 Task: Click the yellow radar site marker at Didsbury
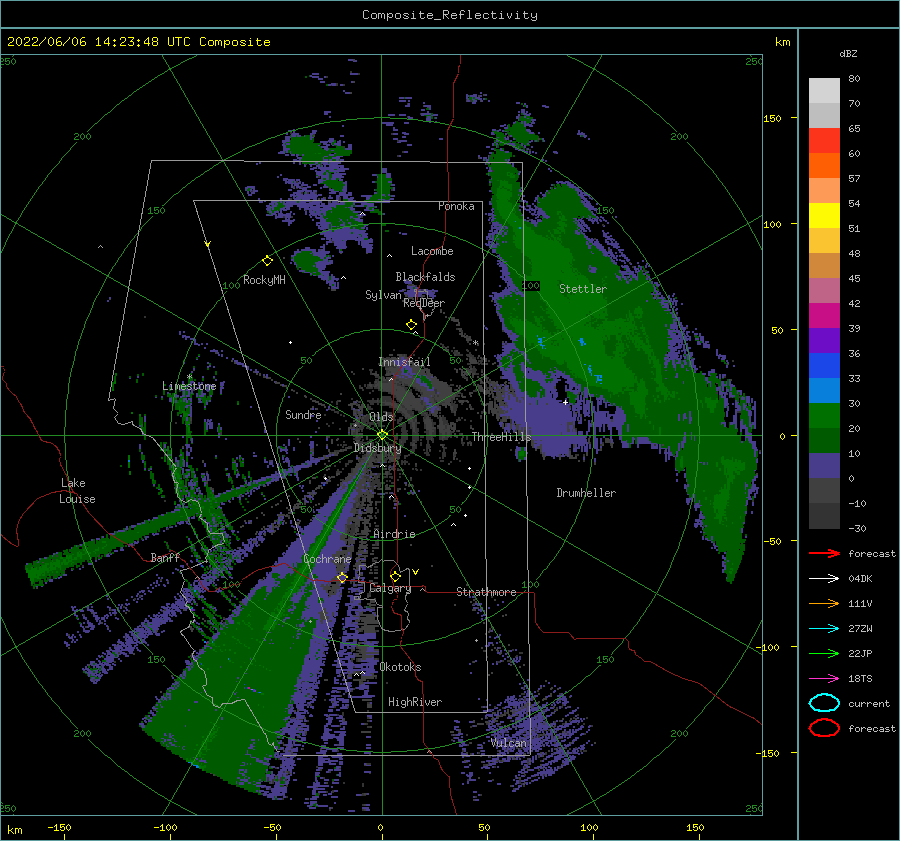pos(382,435)
